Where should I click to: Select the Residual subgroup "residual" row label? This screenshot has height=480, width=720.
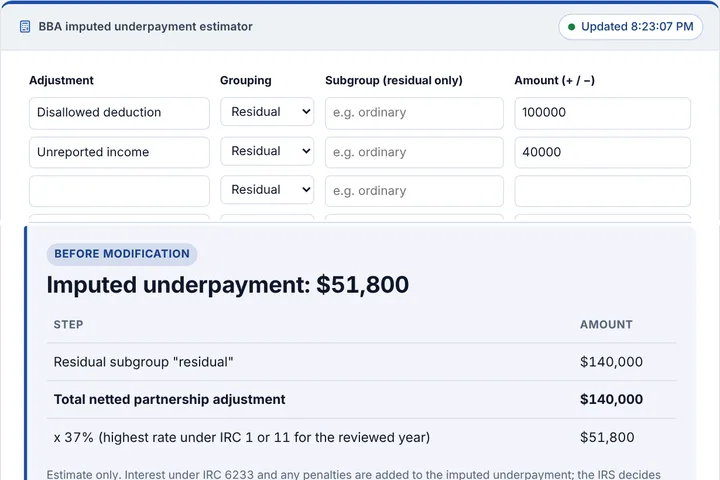coord(143,362)
